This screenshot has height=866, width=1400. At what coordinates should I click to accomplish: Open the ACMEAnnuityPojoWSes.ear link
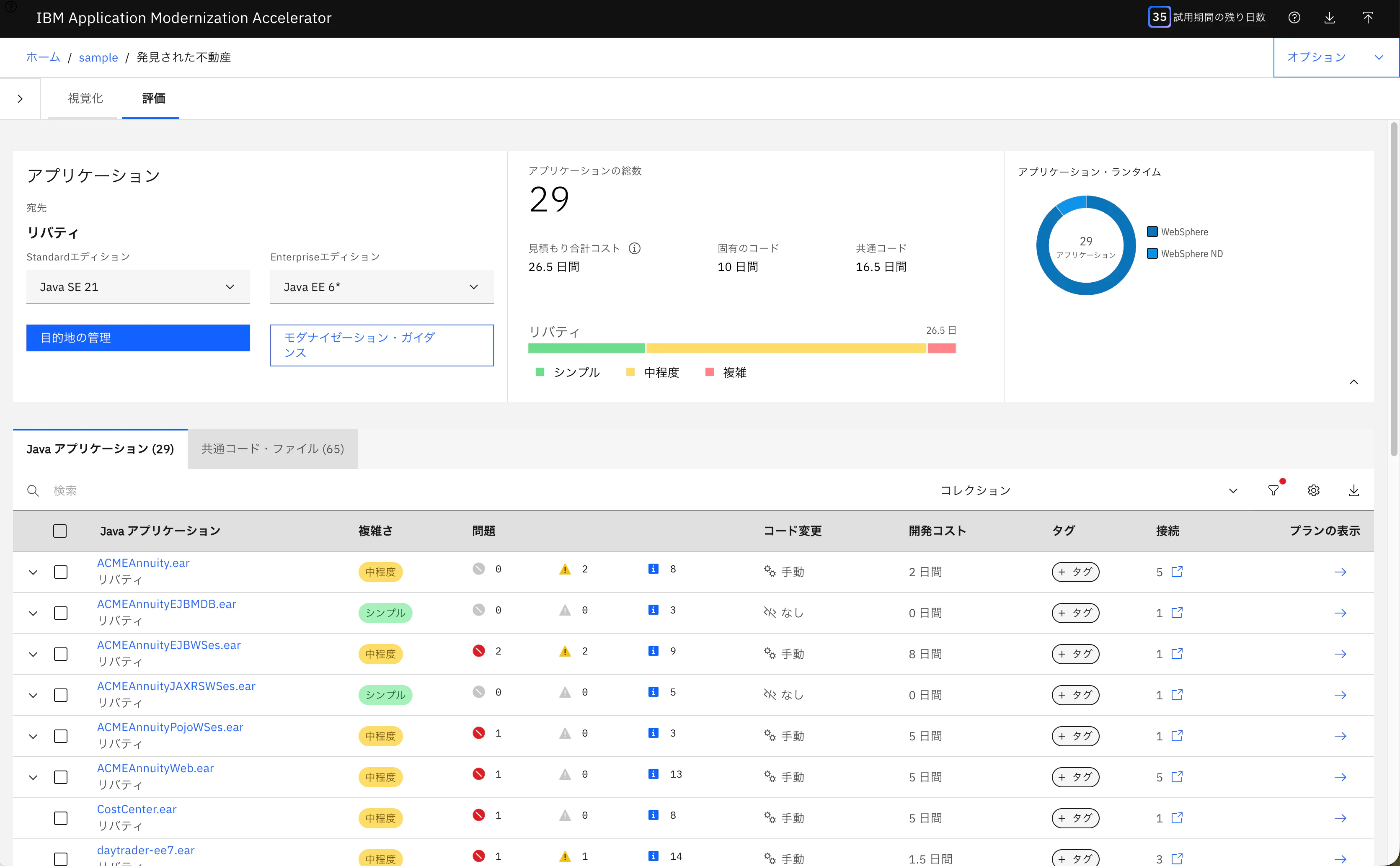(170, 727)
